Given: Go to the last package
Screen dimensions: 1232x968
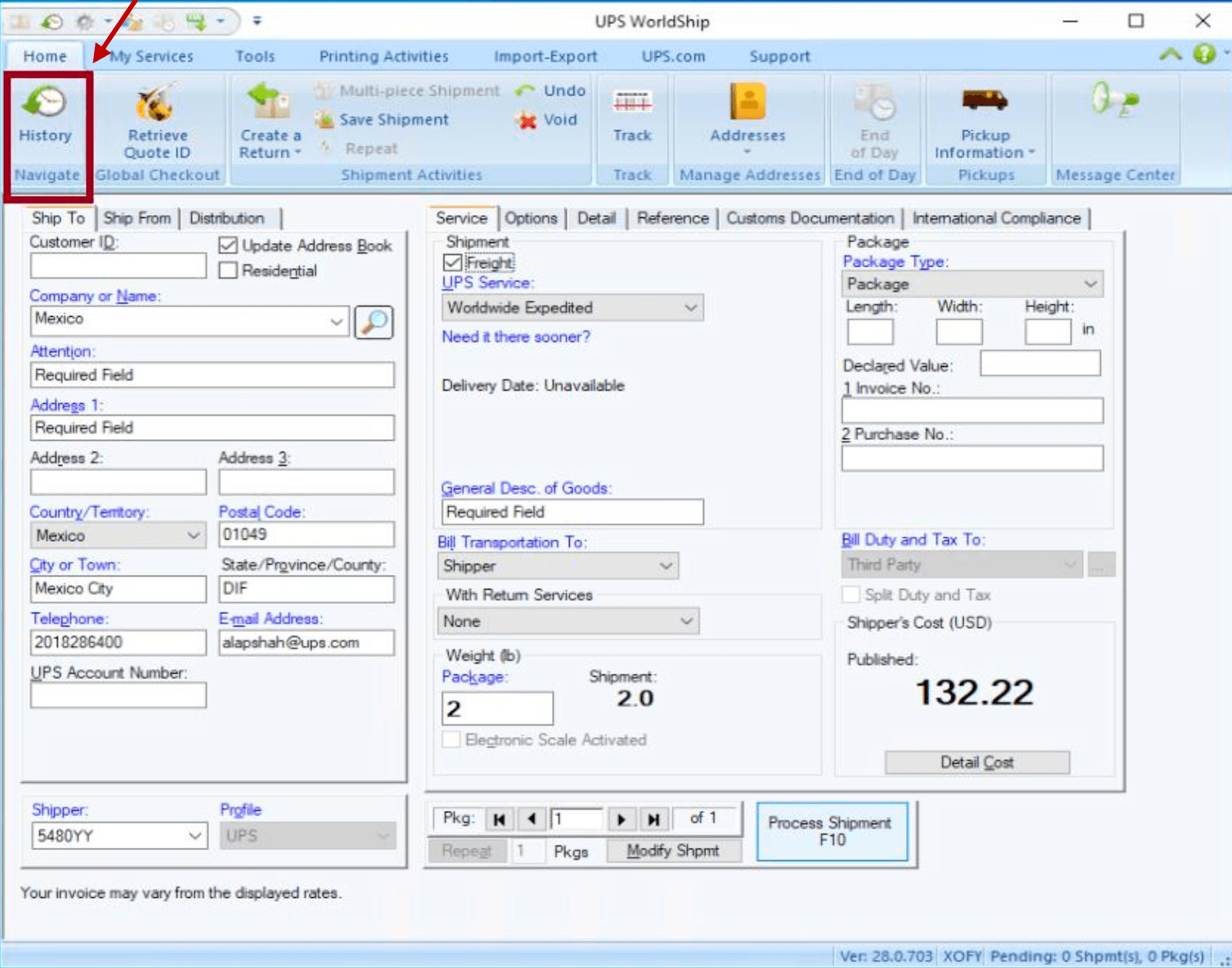Looking at the screenshot, I should click(653, 819).
